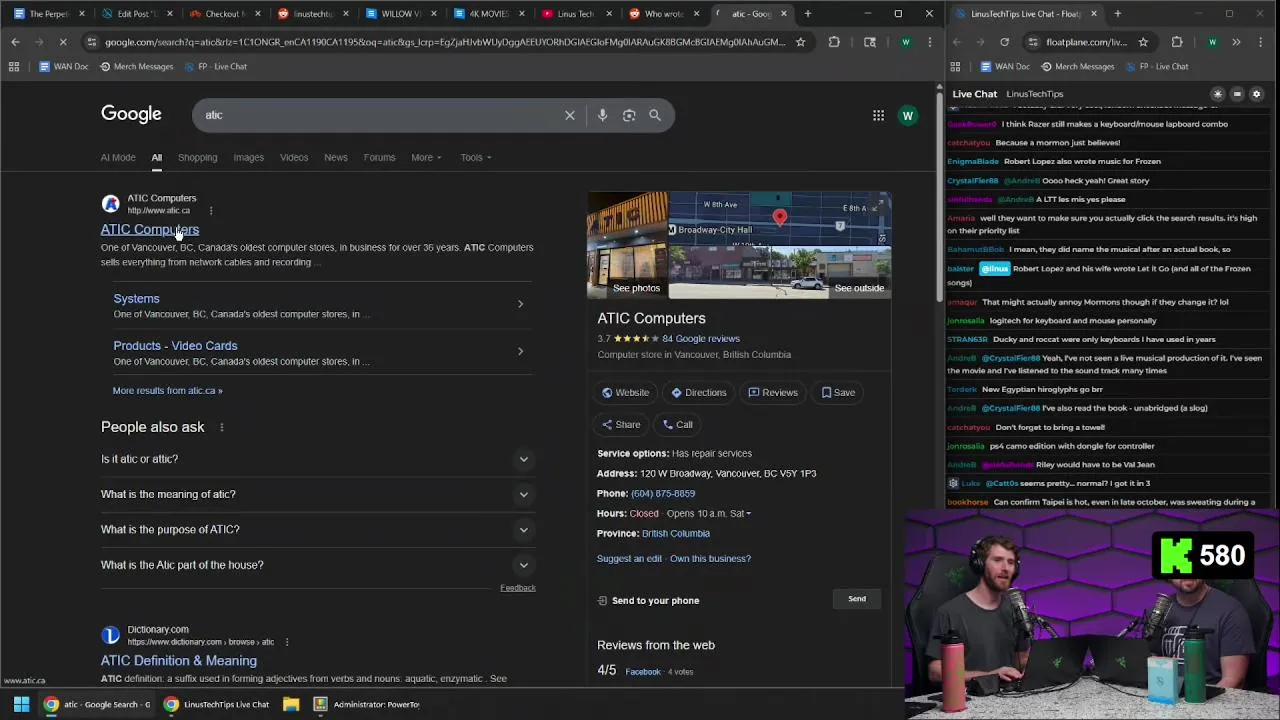Open More results from atic.ca

pyautogui.click(x=168, y=391)
